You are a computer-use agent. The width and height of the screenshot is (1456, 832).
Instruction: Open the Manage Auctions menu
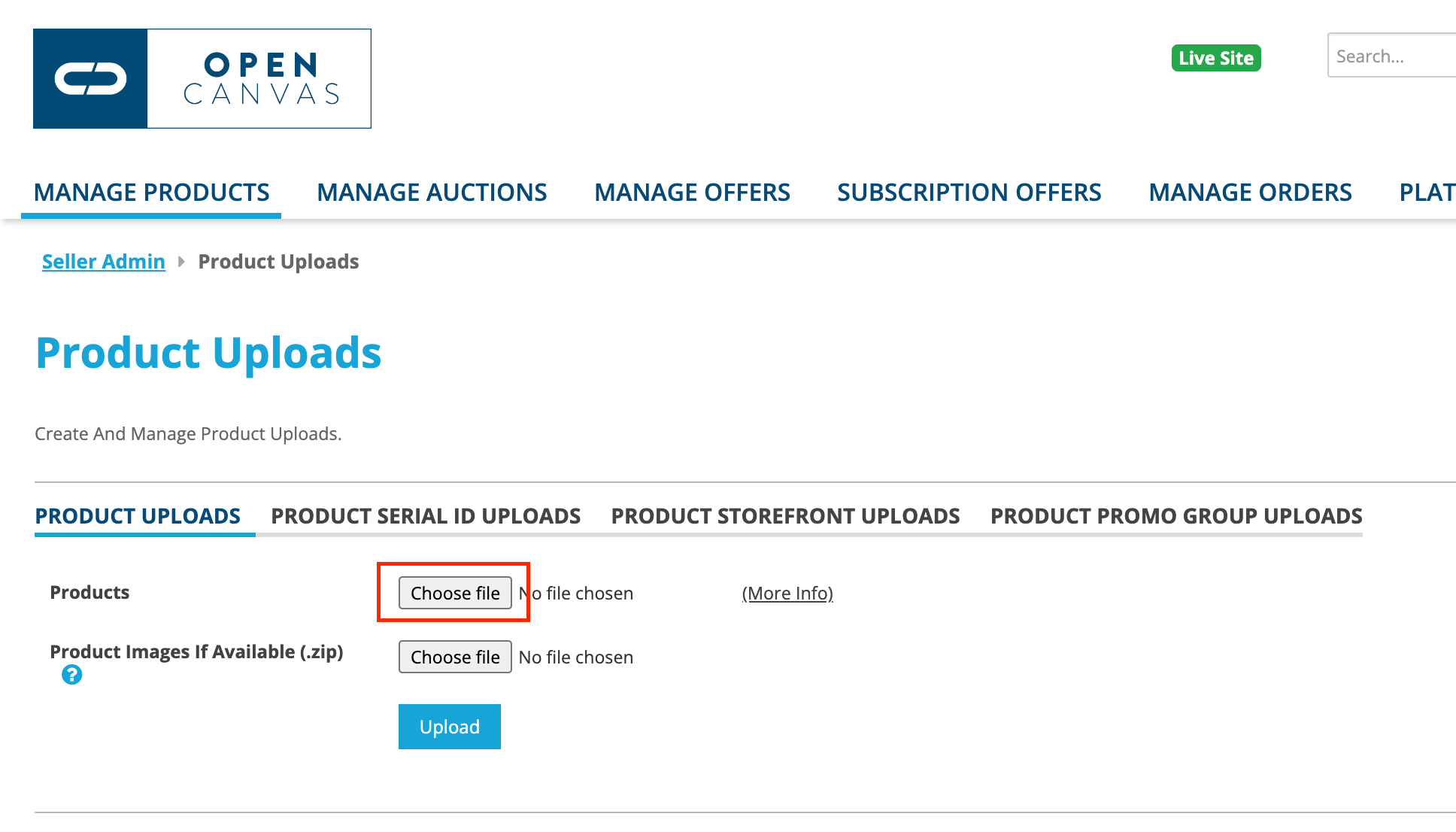(432, 193)
